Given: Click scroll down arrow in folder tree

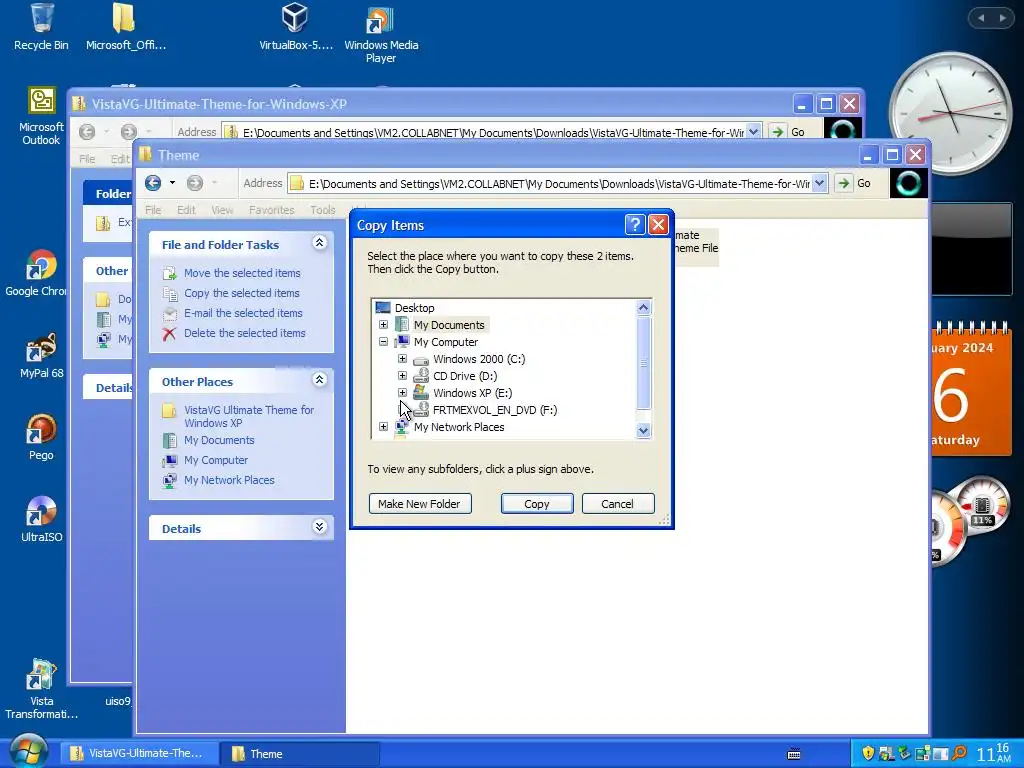Looking at the screenshot, I should pyautogui.click(x=643, y=430).
